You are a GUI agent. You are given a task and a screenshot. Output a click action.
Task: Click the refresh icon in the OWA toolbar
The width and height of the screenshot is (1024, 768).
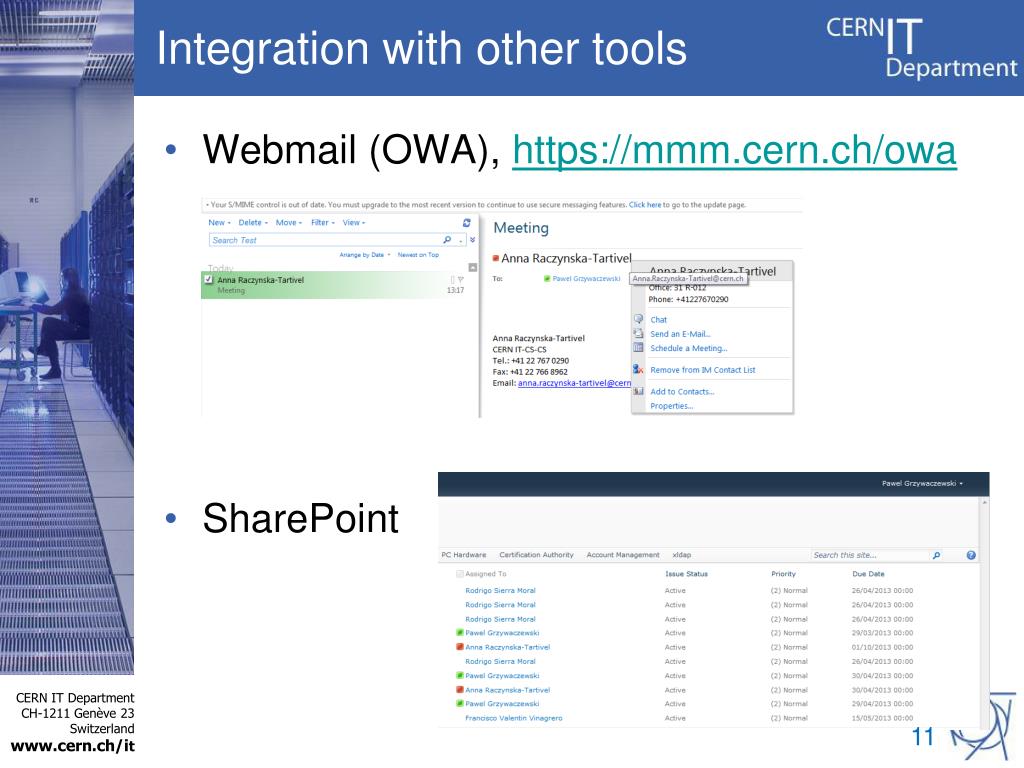pos(466,223)
